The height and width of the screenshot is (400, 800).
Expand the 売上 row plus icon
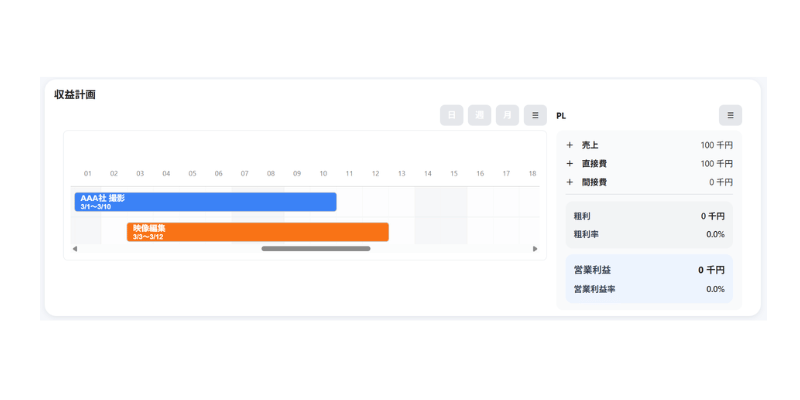[x=570, y=145]
